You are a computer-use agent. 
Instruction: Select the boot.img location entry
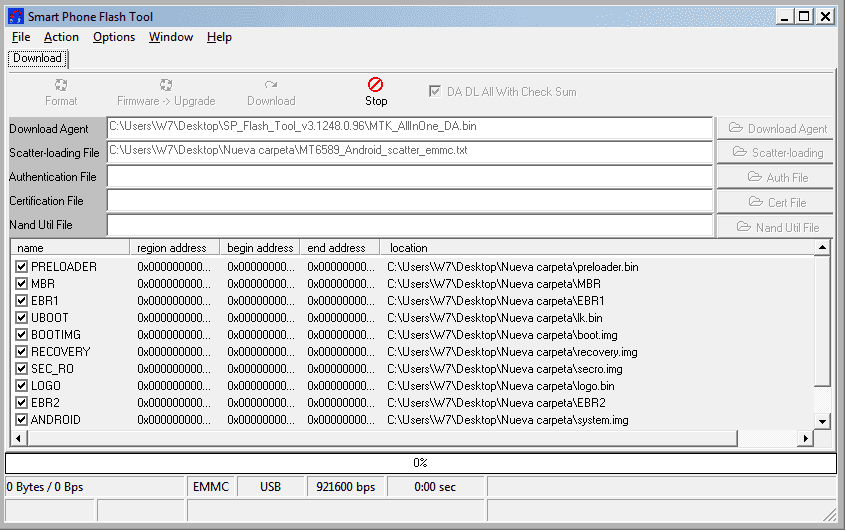tap(502, 335)
